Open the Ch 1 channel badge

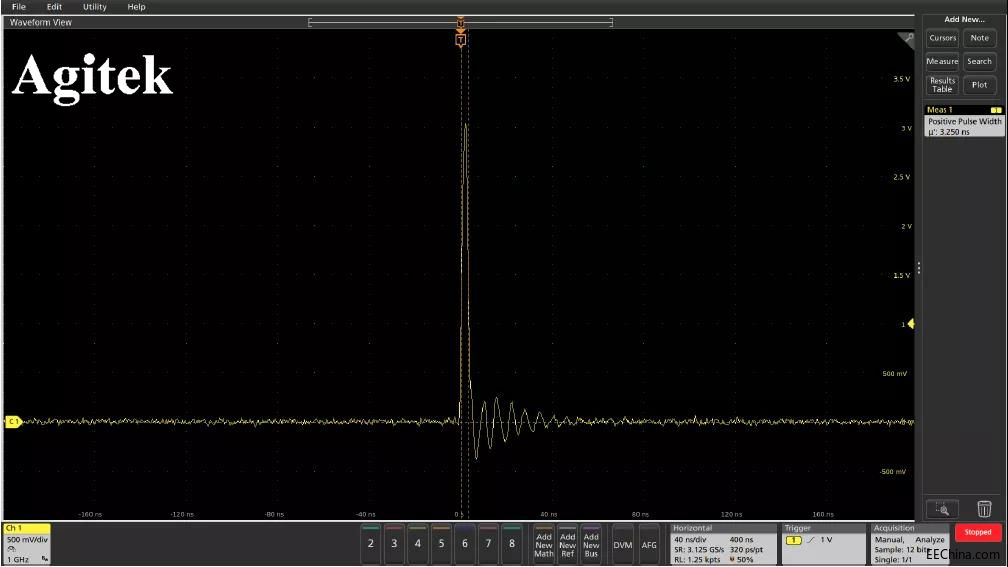click(x=26, y=544)
